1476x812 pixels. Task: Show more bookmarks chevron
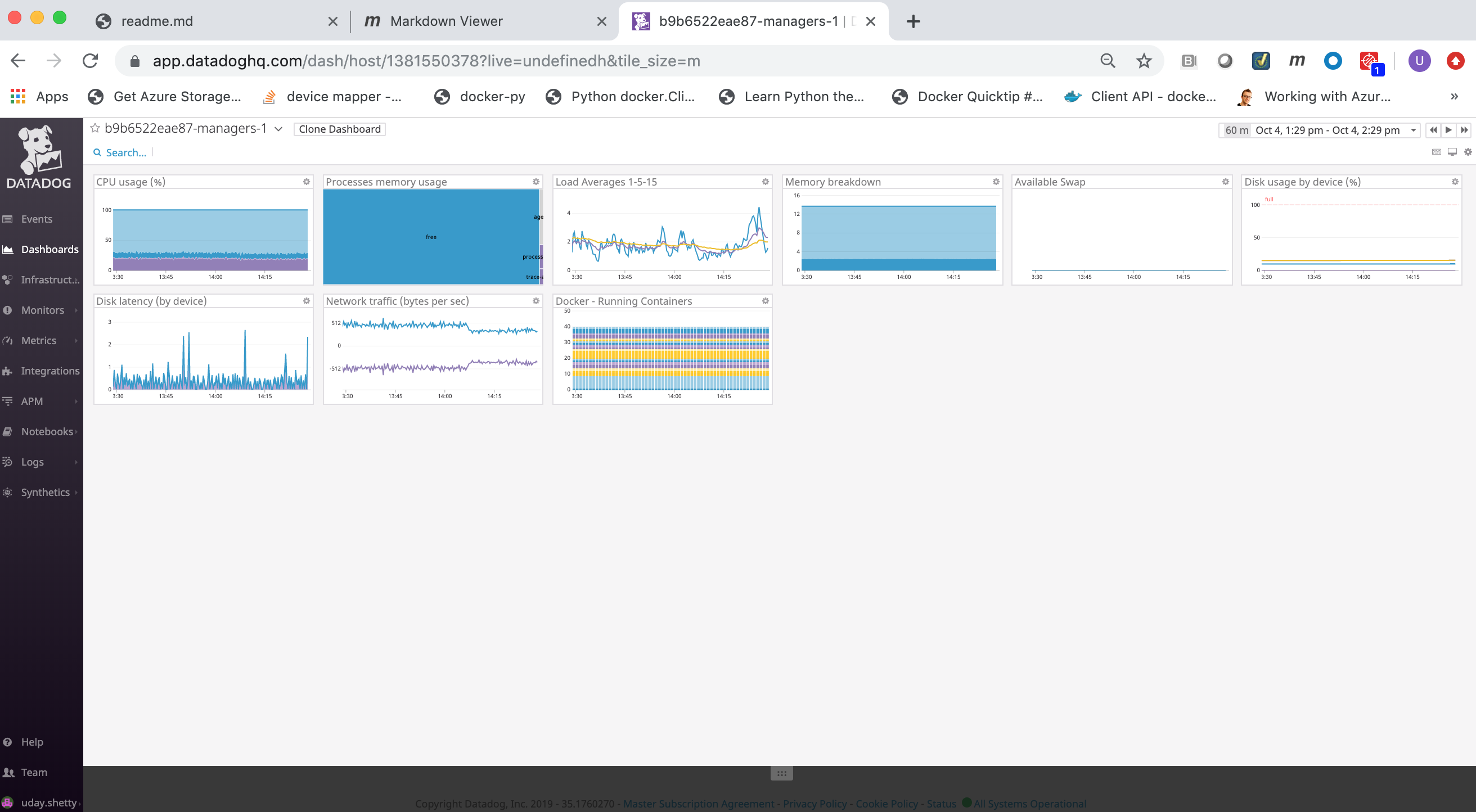click(1453, 96)
